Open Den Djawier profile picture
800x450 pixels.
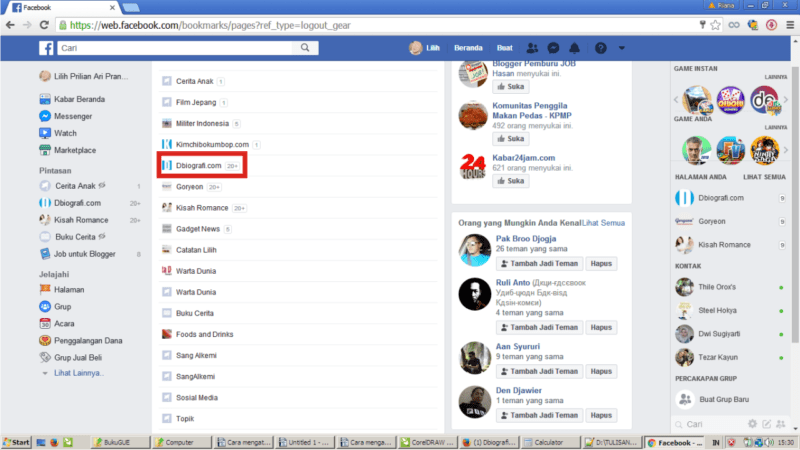474,402
